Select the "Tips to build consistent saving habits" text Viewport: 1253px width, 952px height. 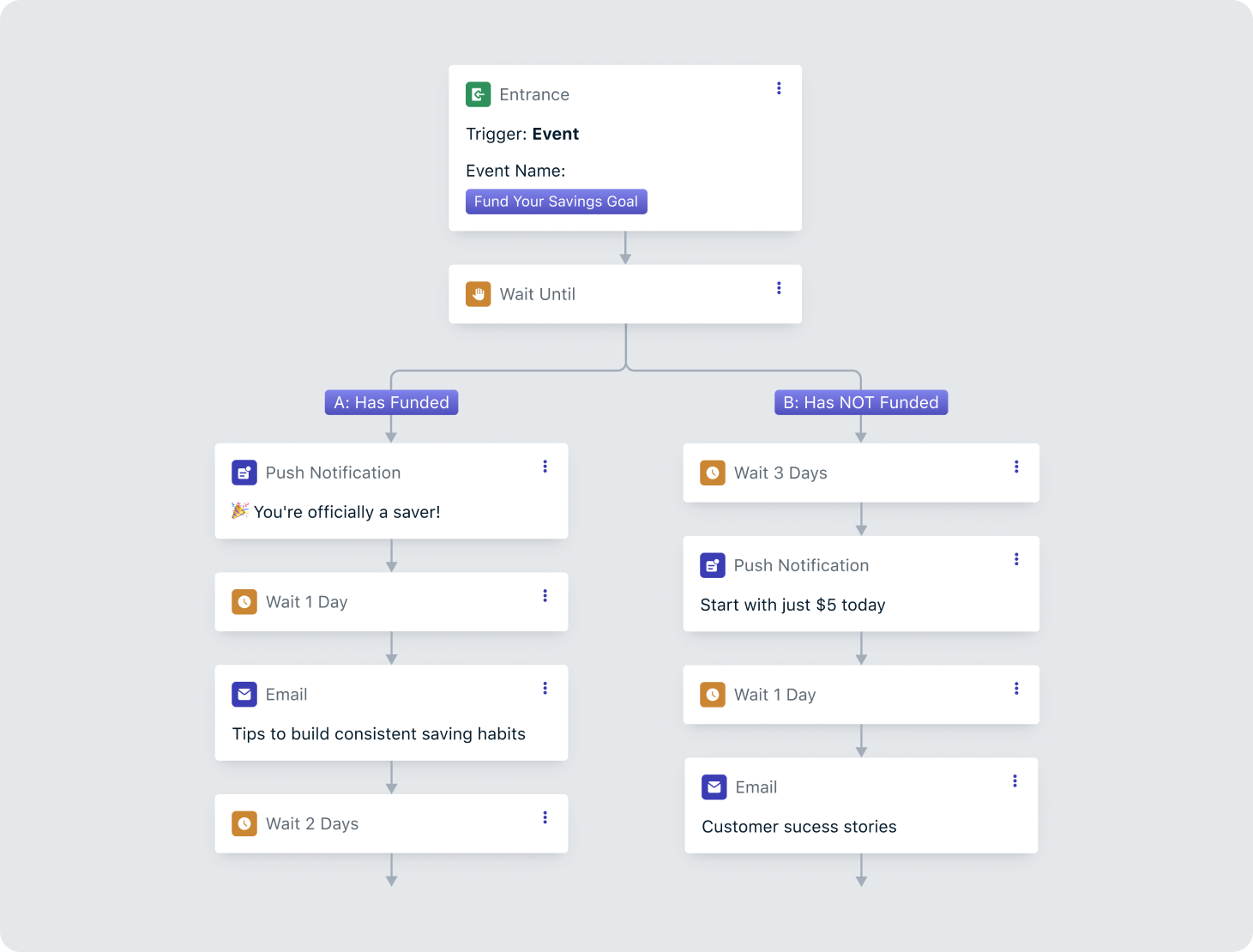click(378, 734)
